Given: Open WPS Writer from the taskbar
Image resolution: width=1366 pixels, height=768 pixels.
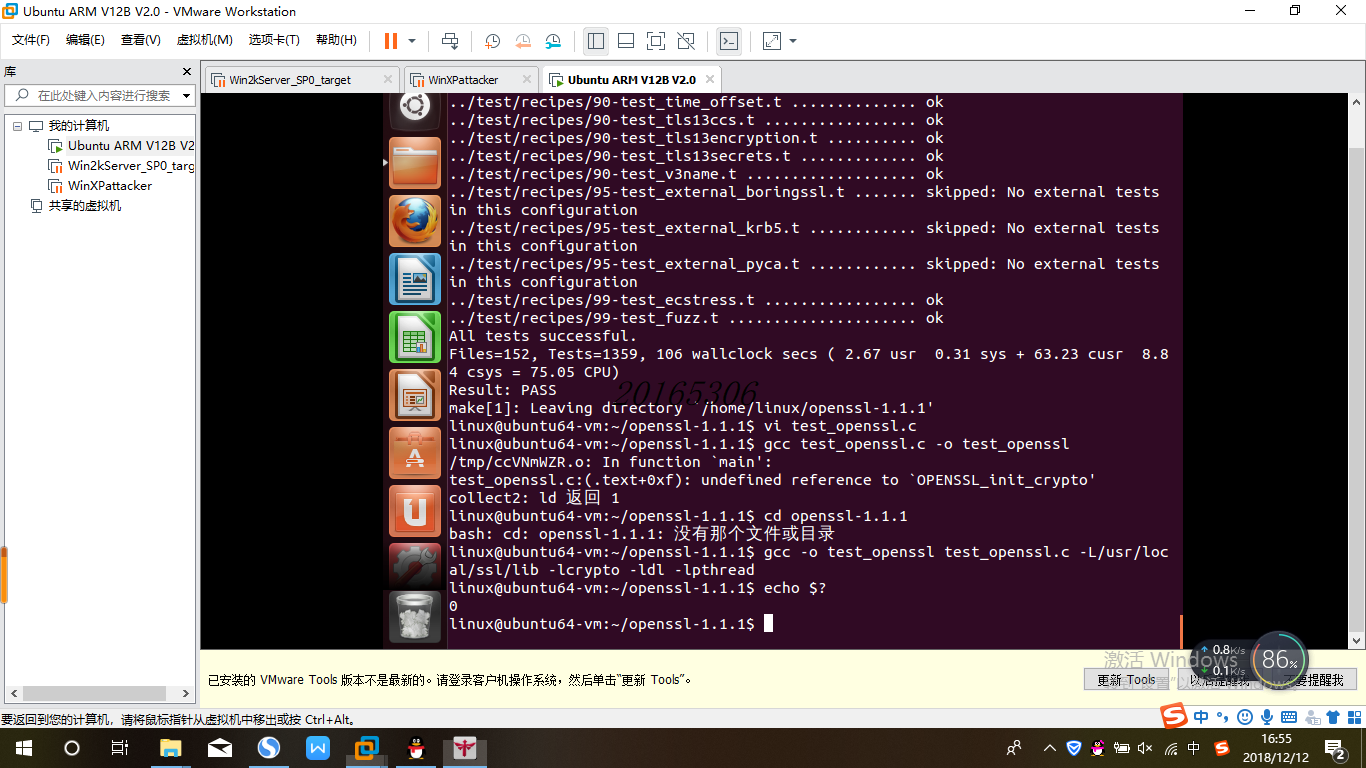Looking at the screenshot, I should tap(318, 748).
